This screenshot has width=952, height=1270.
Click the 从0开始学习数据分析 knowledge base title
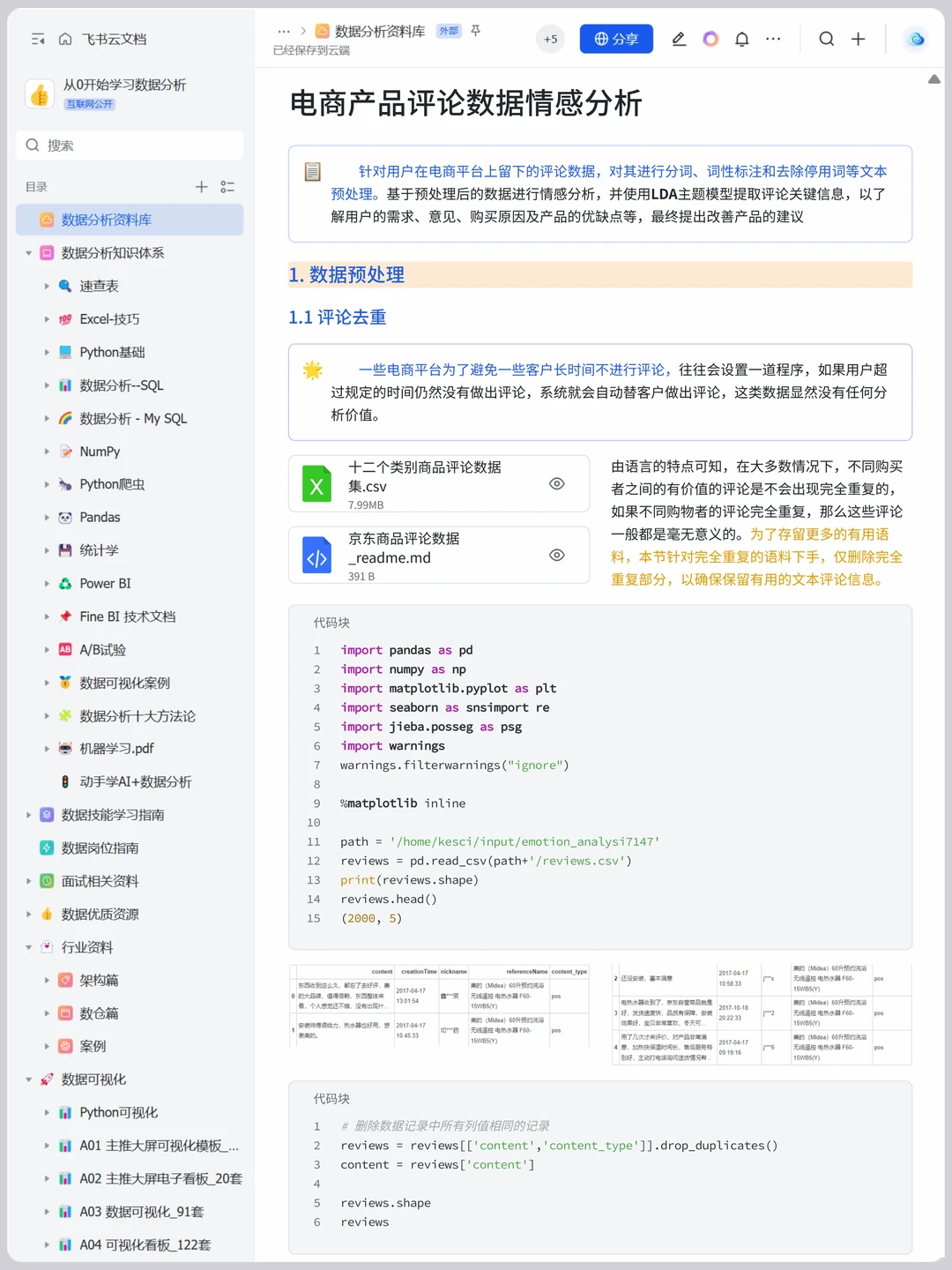point(124,85)
